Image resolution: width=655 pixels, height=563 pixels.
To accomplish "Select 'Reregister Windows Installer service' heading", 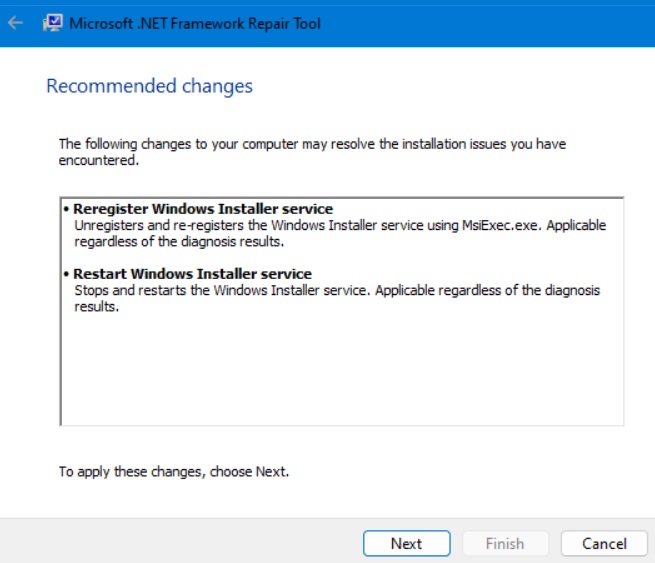I will tap(203, 208).
